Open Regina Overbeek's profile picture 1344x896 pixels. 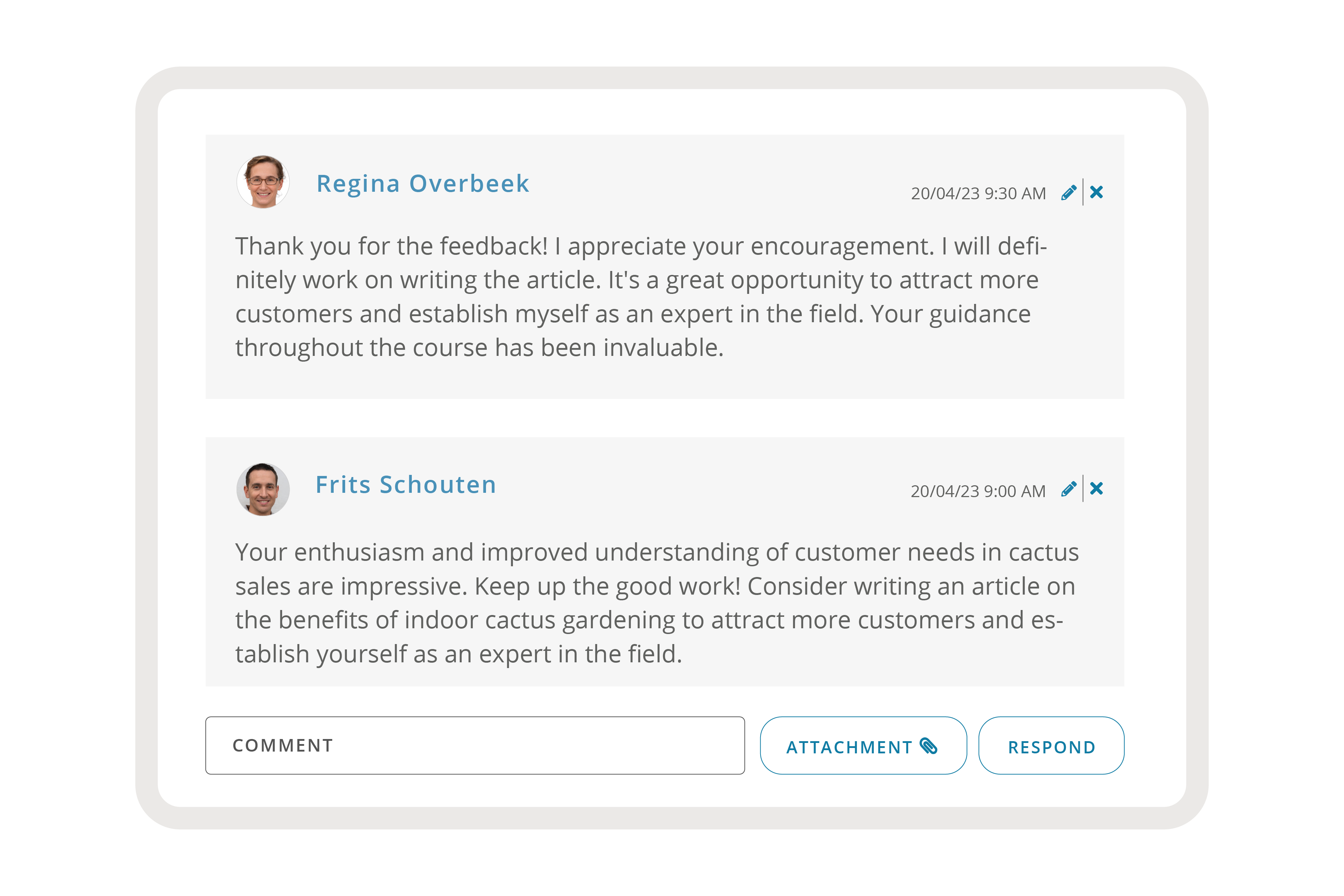click(x=263, y=182)
